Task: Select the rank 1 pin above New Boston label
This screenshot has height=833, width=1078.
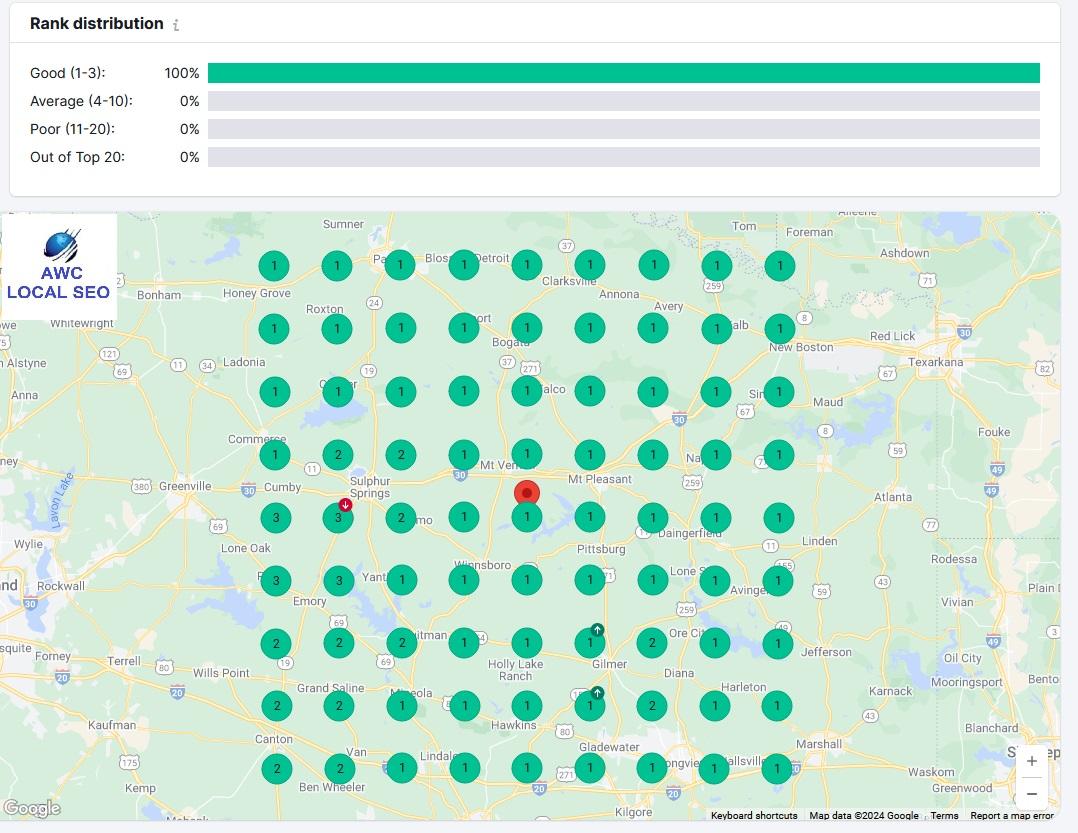Action: point(780,329)
